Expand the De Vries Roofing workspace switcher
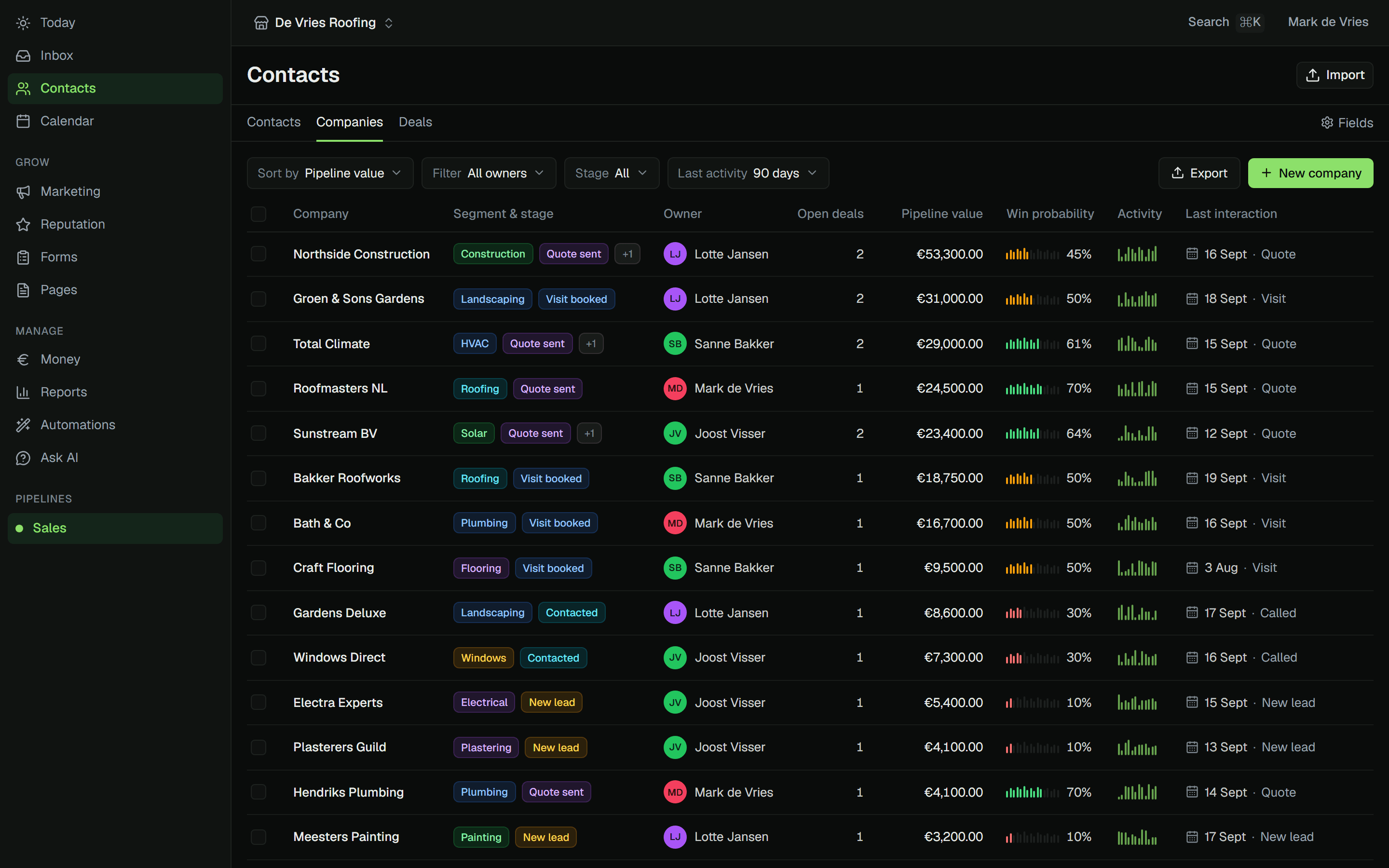This screenshot has width=1389, height=868. (324, 23)
